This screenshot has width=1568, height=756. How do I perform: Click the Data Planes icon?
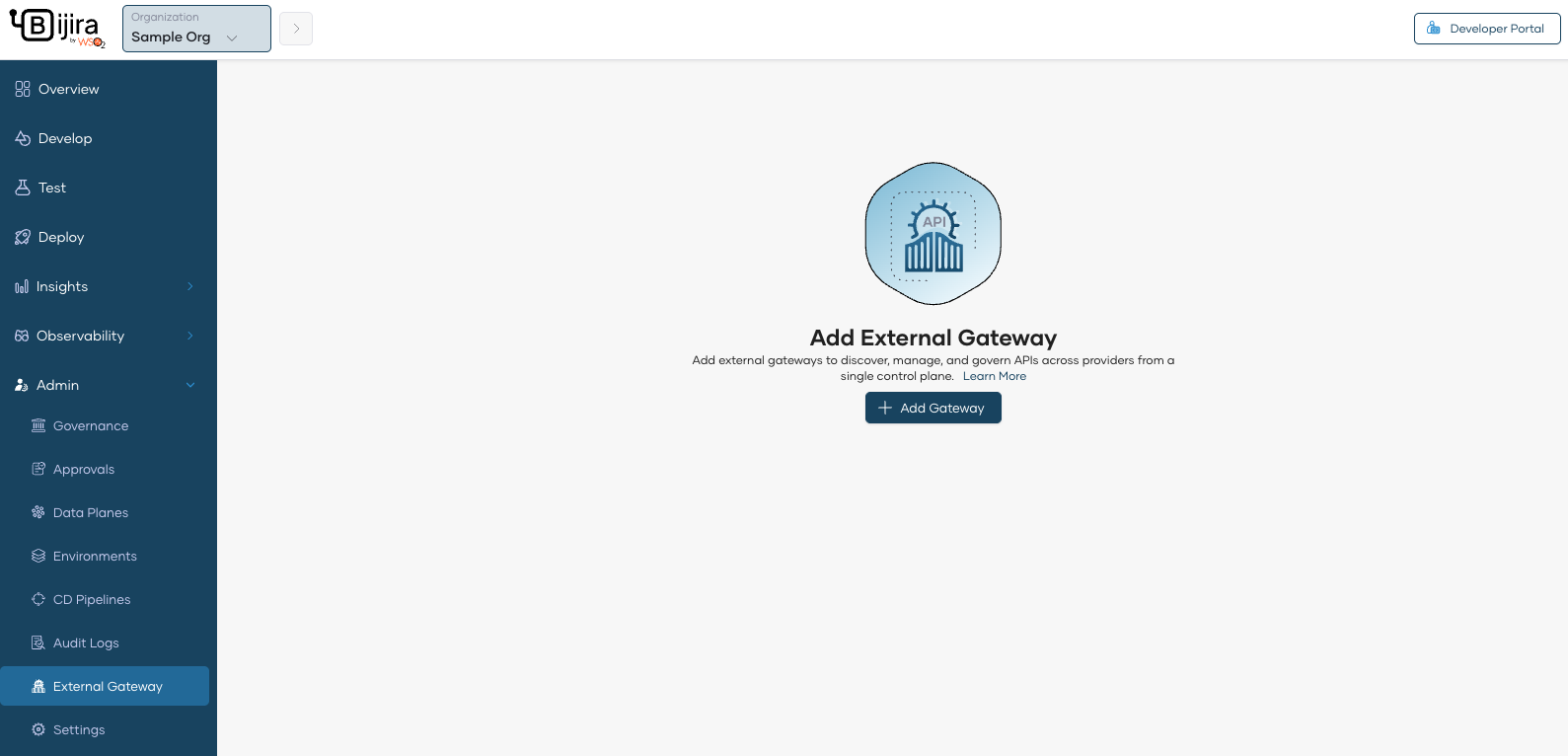pos(38,512)
